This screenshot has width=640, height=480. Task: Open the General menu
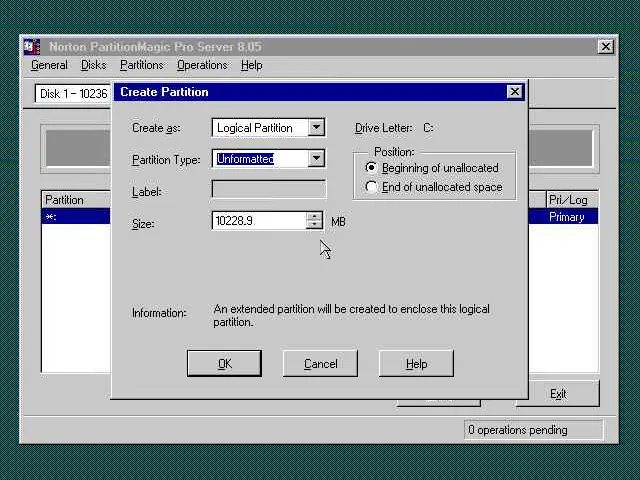(x=49, y=65)
